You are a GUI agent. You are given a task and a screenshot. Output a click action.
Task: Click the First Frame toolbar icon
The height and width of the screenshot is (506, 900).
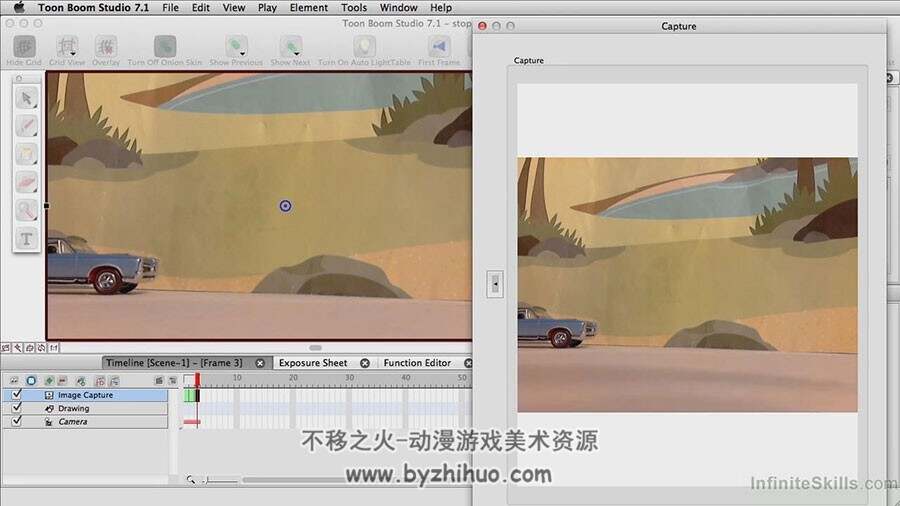pyautogui.click(x=439, y=46)
